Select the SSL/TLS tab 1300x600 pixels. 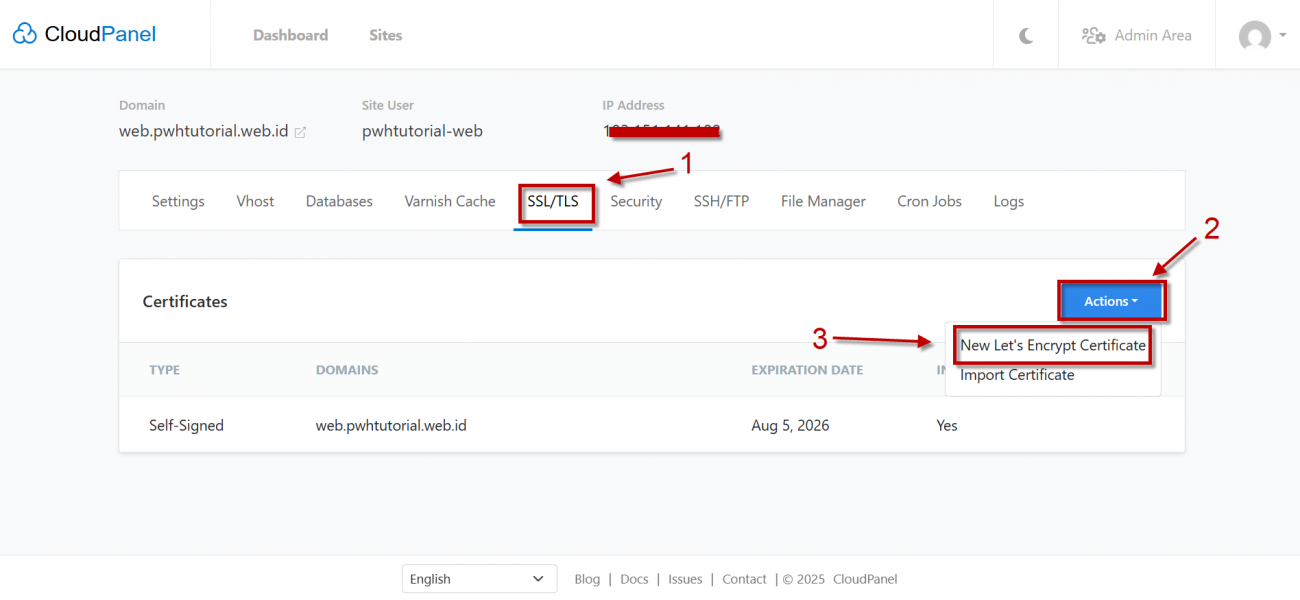point(553,201)
